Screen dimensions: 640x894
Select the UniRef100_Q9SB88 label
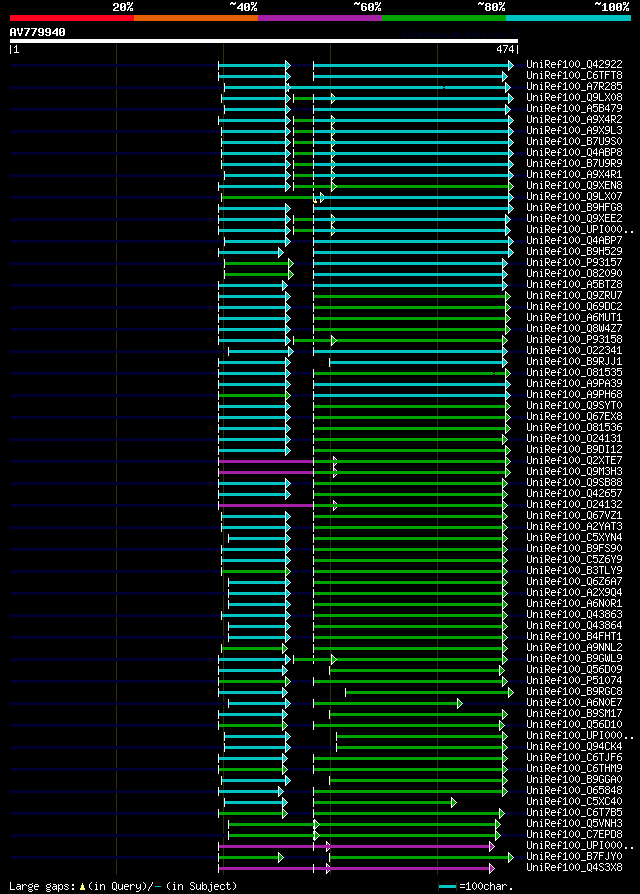point(574,483)
